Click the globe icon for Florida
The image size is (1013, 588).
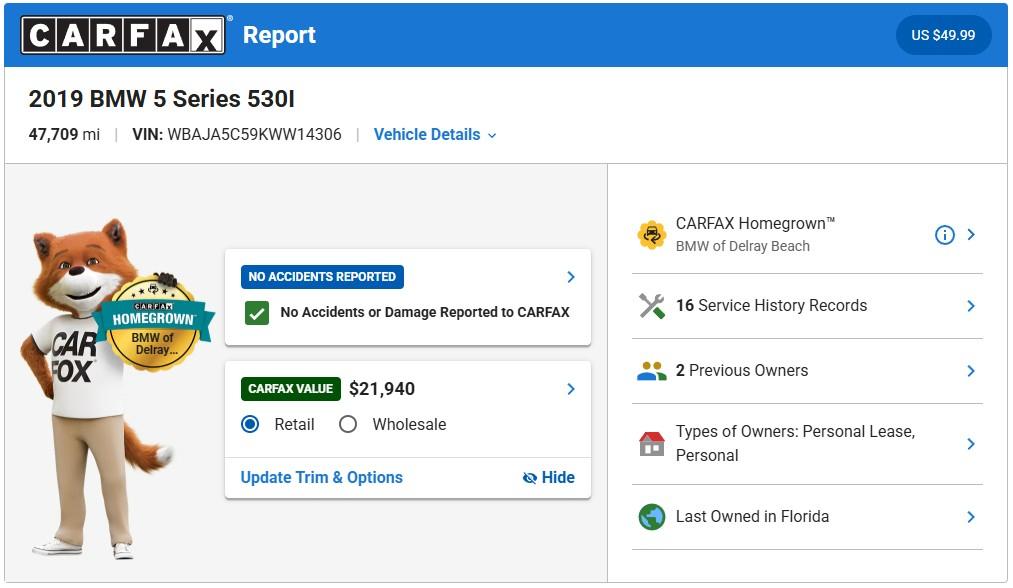(x=651, y=517)
